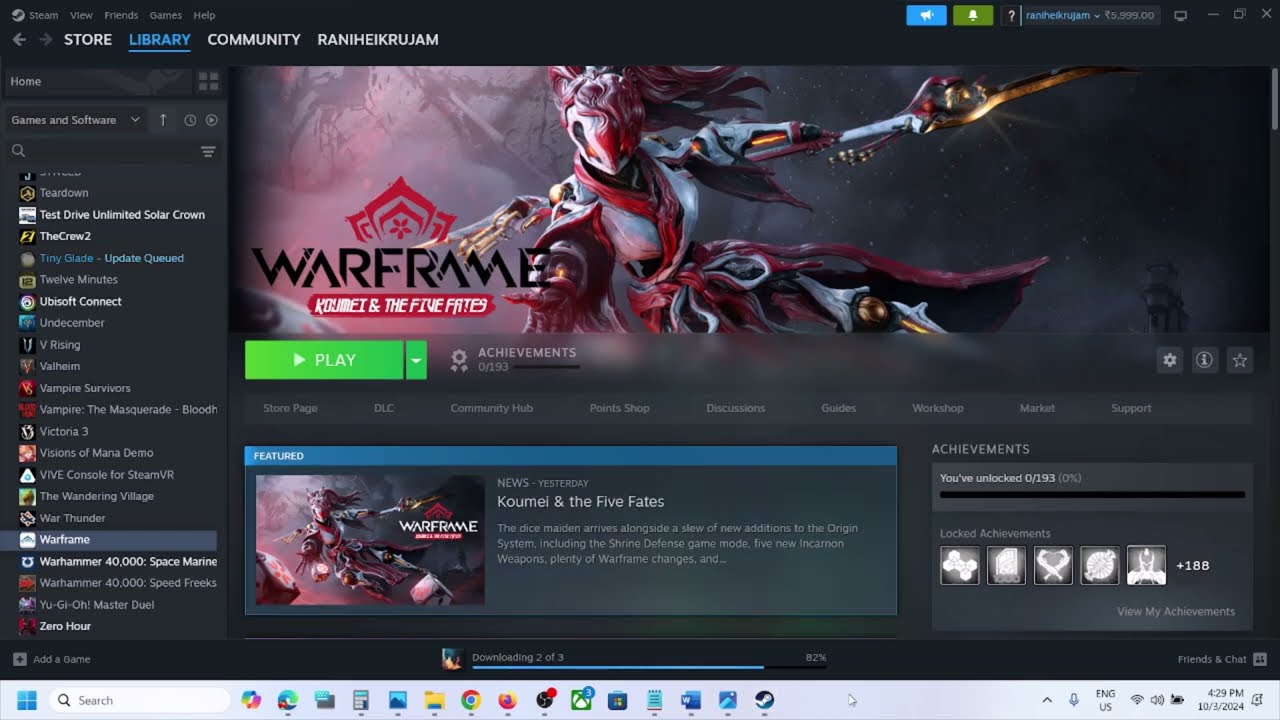Open the Discussions link
This screenshot has width=1280, height=720.
point(735,408)
